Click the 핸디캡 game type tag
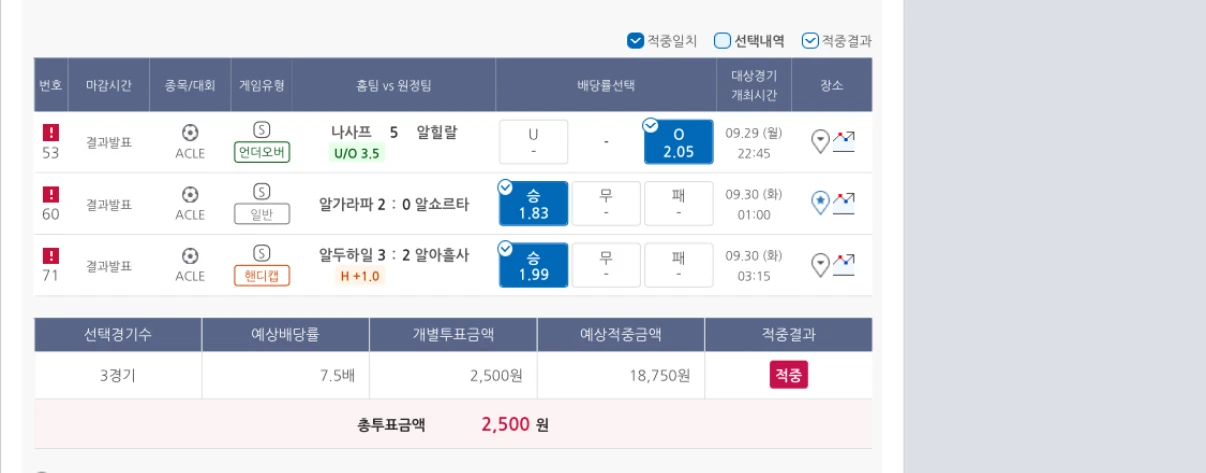The image size is (1206, 473). [262, 276]
